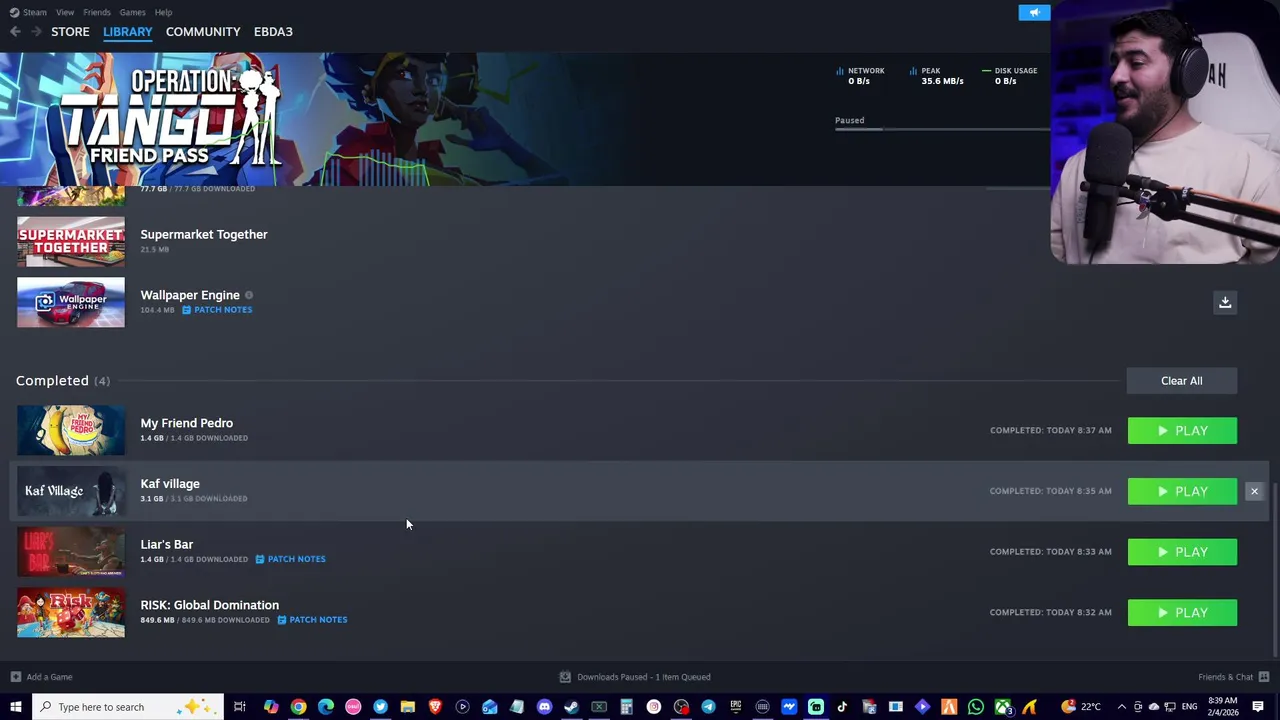Open Discord from the taskbar
The image size is (1280, 720).
click(x=544, y=707)
